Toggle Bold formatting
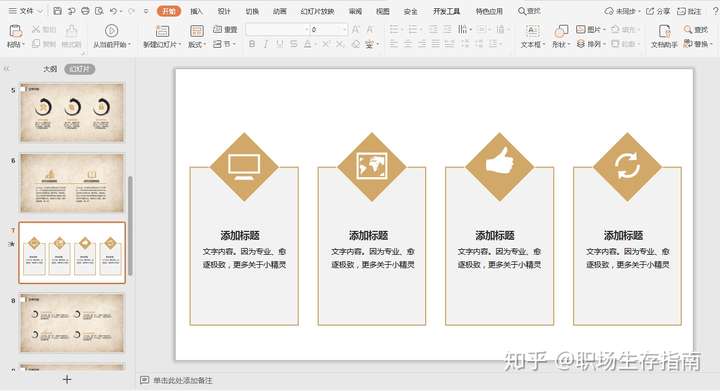The image size is (720, 391). point(252,44)
